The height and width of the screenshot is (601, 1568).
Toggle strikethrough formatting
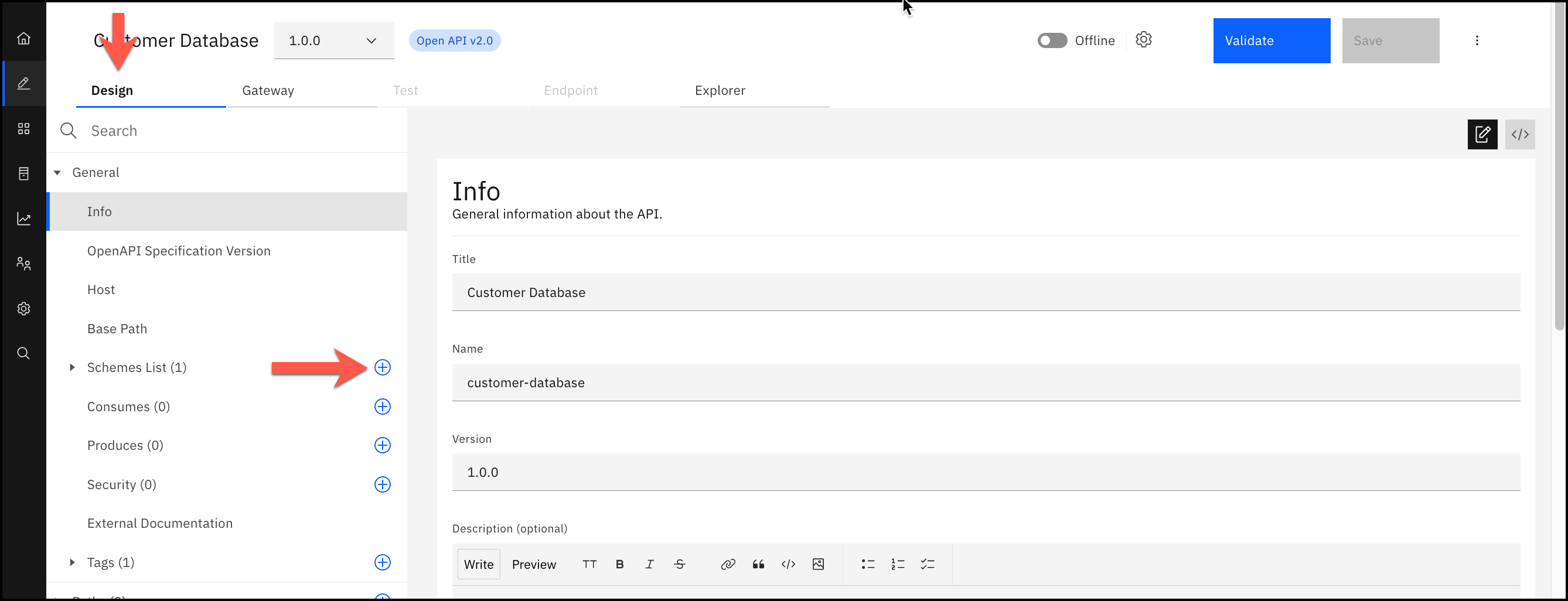(679, 565)
